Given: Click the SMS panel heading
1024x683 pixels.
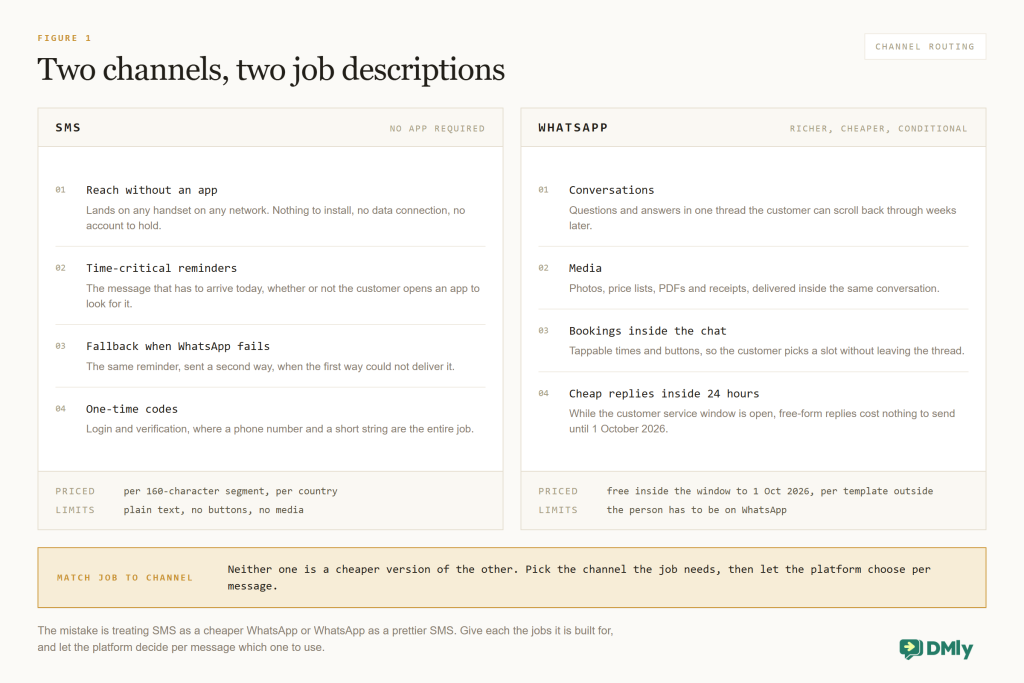Looking at the screenshot, I should 68,127.
